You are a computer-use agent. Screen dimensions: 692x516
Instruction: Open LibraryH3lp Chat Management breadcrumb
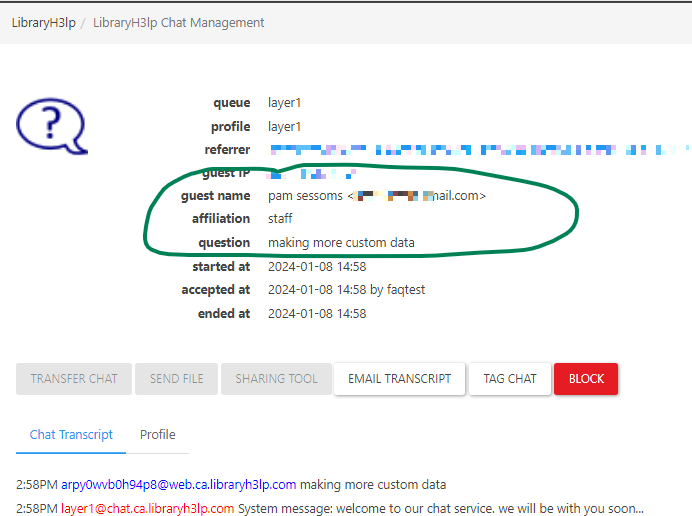pos(178,23)
